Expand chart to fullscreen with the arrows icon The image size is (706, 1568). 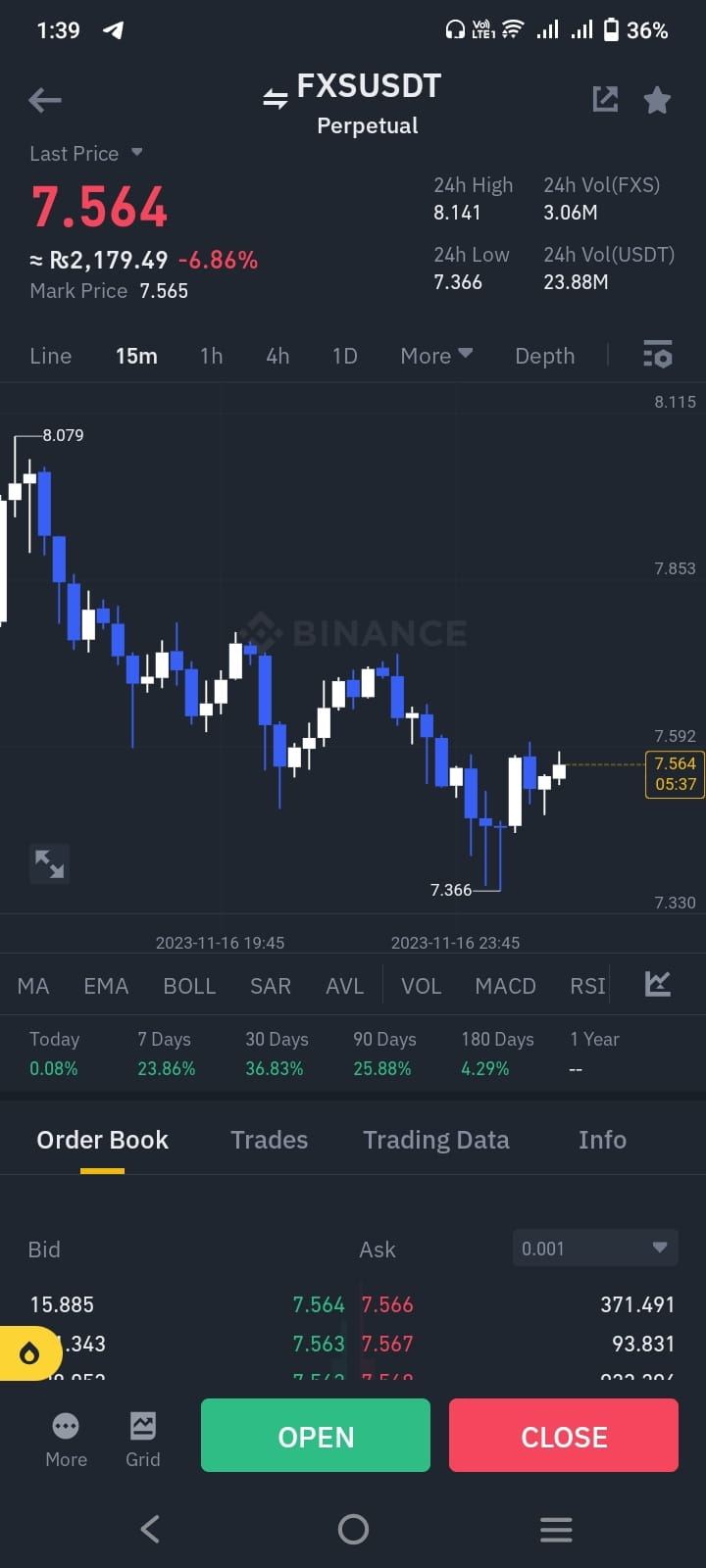(x=49, y=863)
